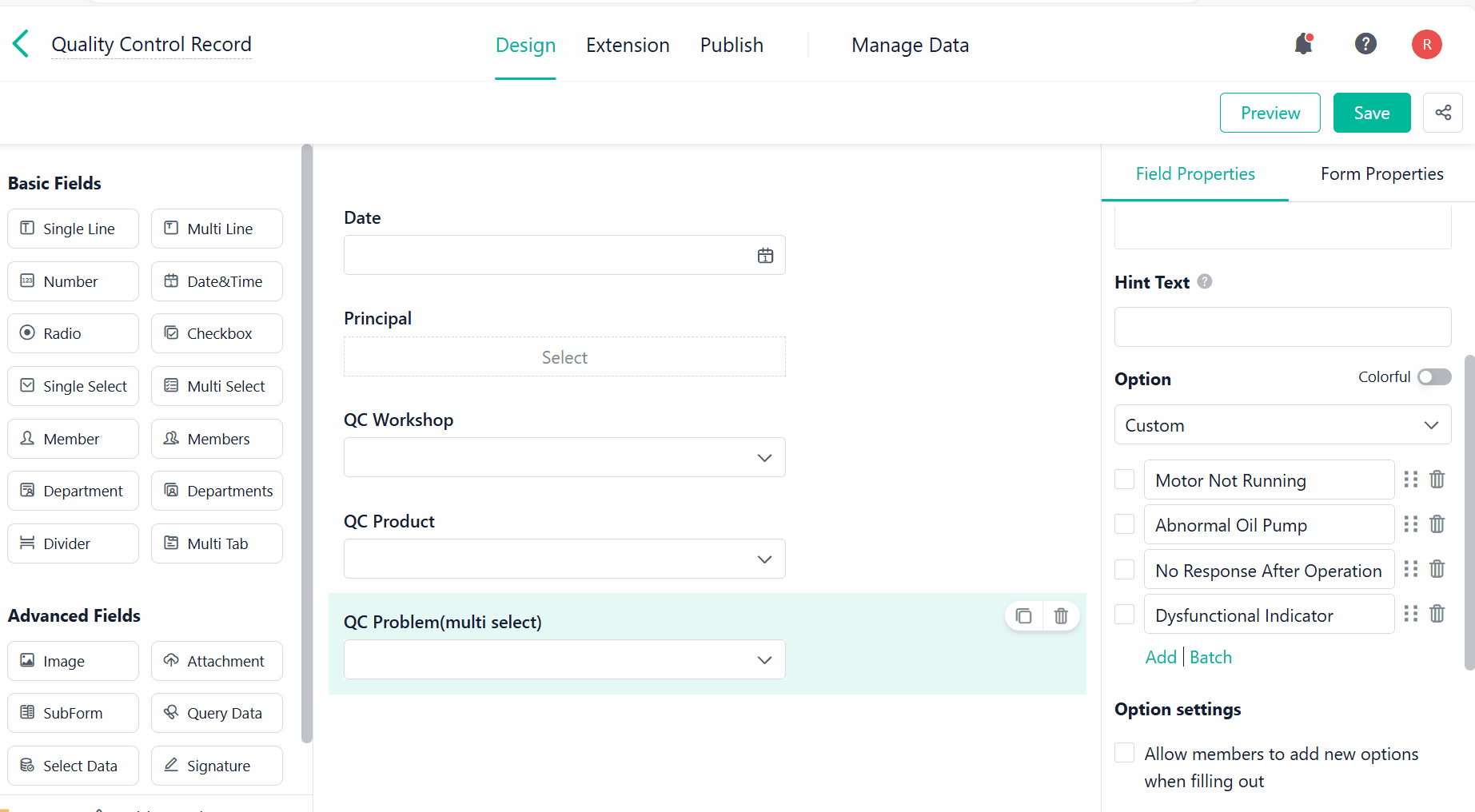Open the notifications bell
The image size is (1475, 812).
click(x=1303, y=44)
